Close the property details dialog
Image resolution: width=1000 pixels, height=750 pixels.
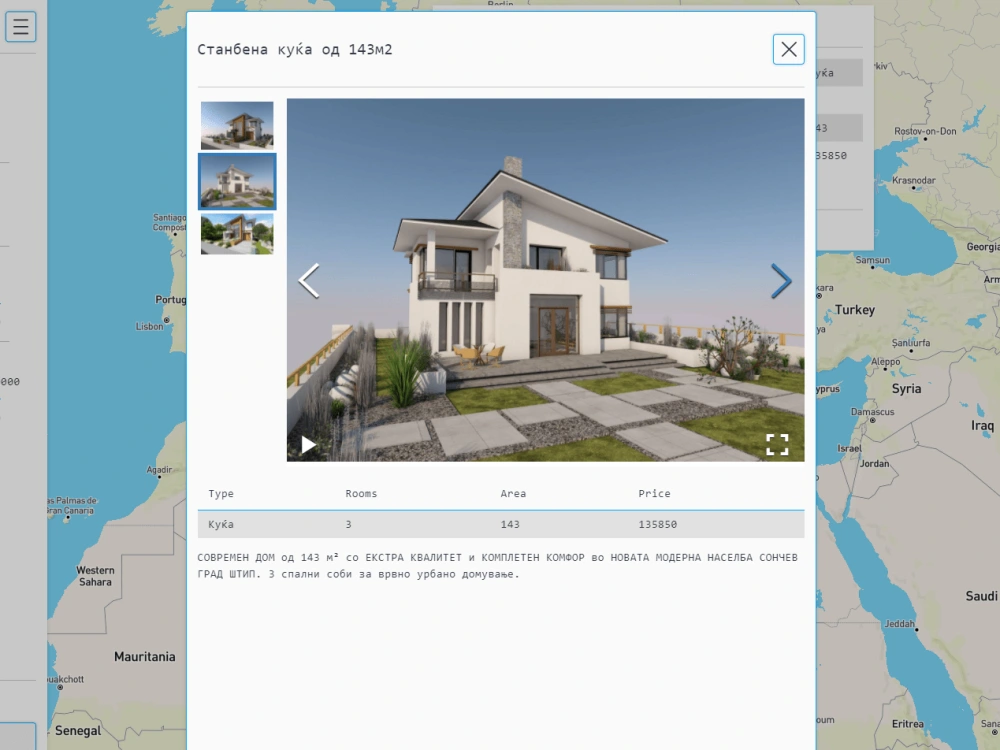(x=788, y=49)
